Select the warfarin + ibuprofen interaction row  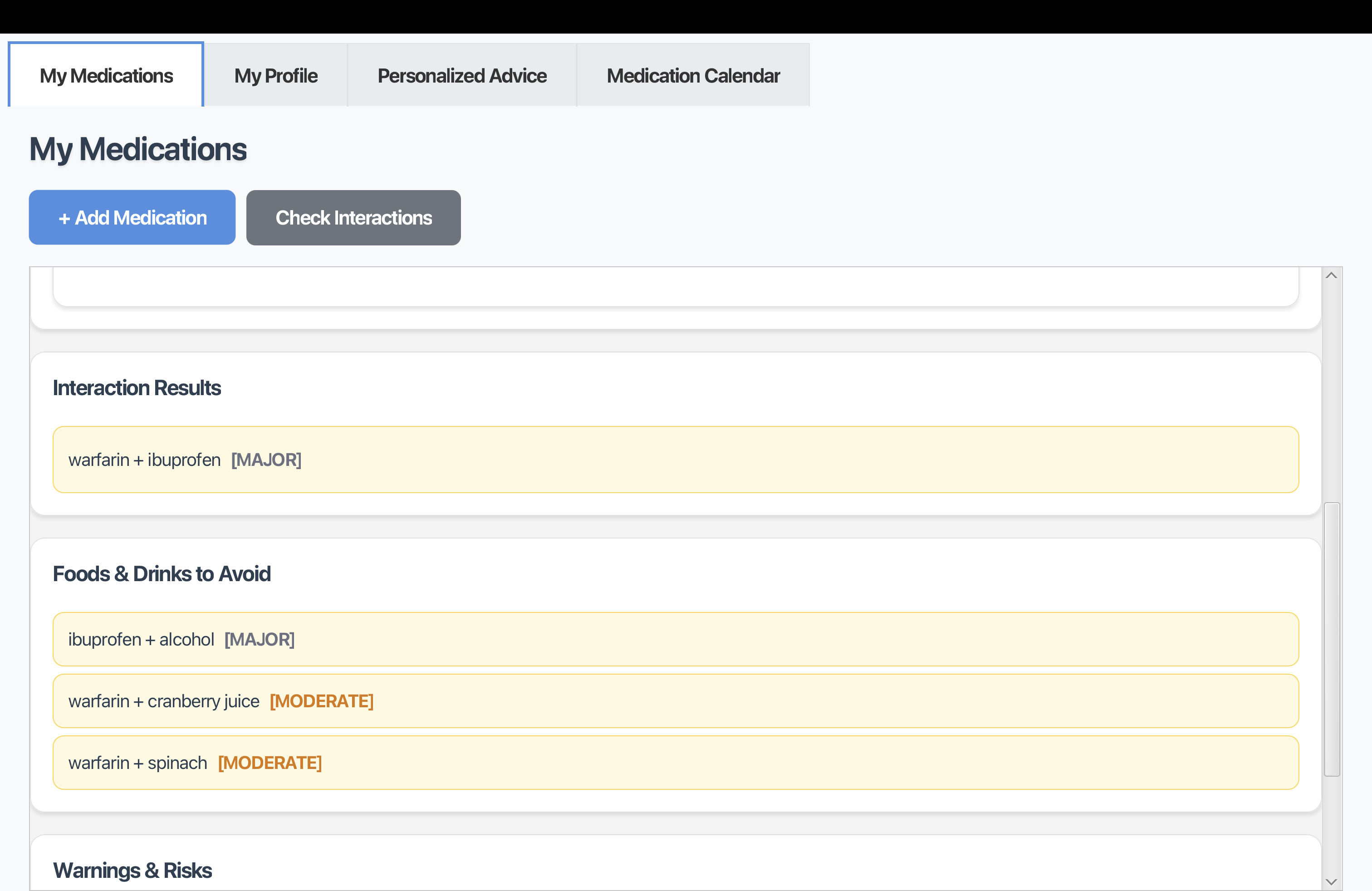[x=675, y=459]
